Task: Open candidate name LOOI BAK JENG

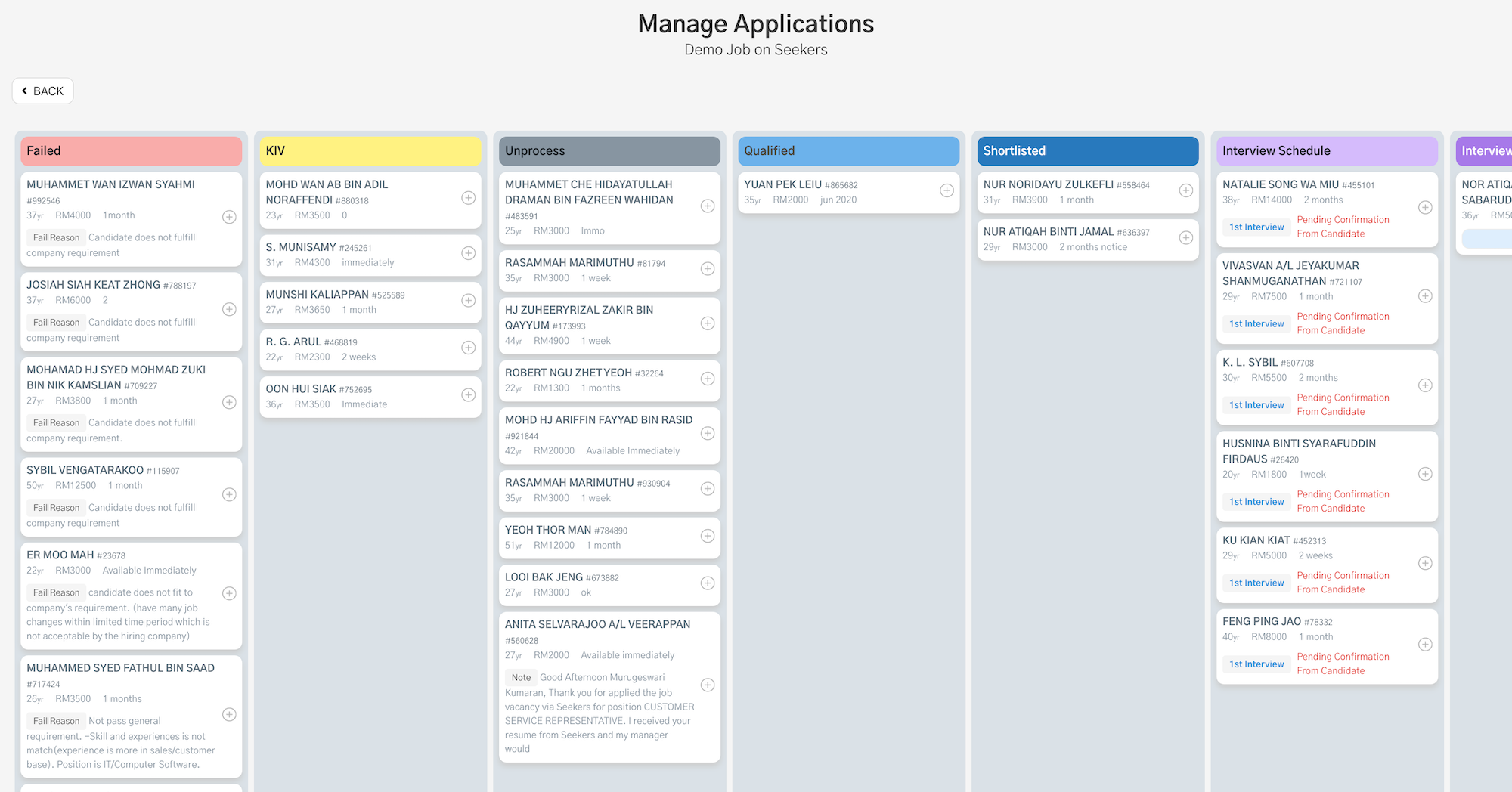Action: tap(544, 577)
